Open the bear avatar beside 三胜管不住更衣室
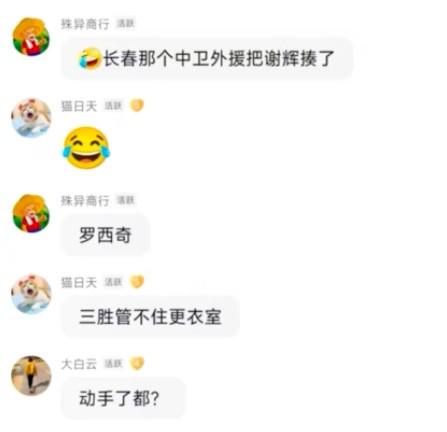This screenshot has width=447, height=432. (x=31, y=294)
